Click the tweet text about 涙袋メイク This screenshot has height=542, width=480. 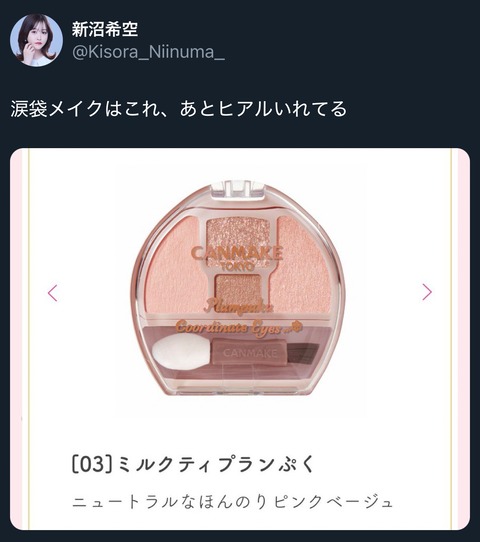coord(179,109)
